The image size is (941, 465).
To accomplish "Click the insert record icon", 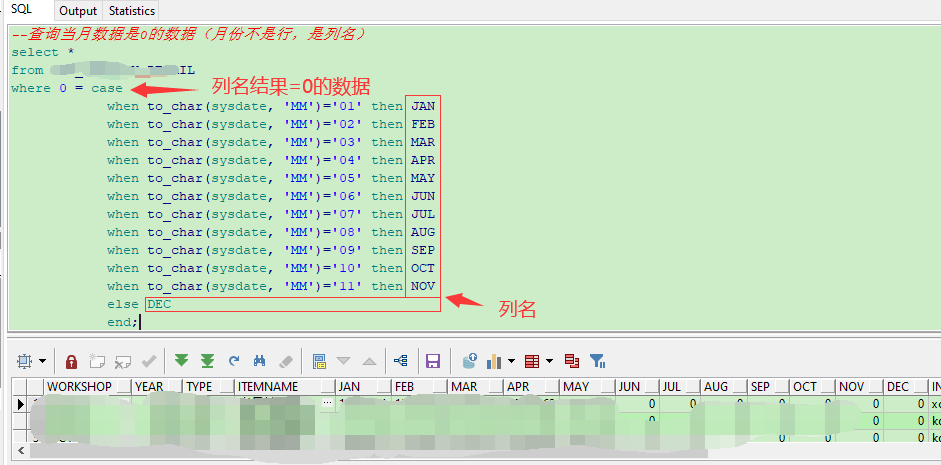I will (x=97, y=361).
